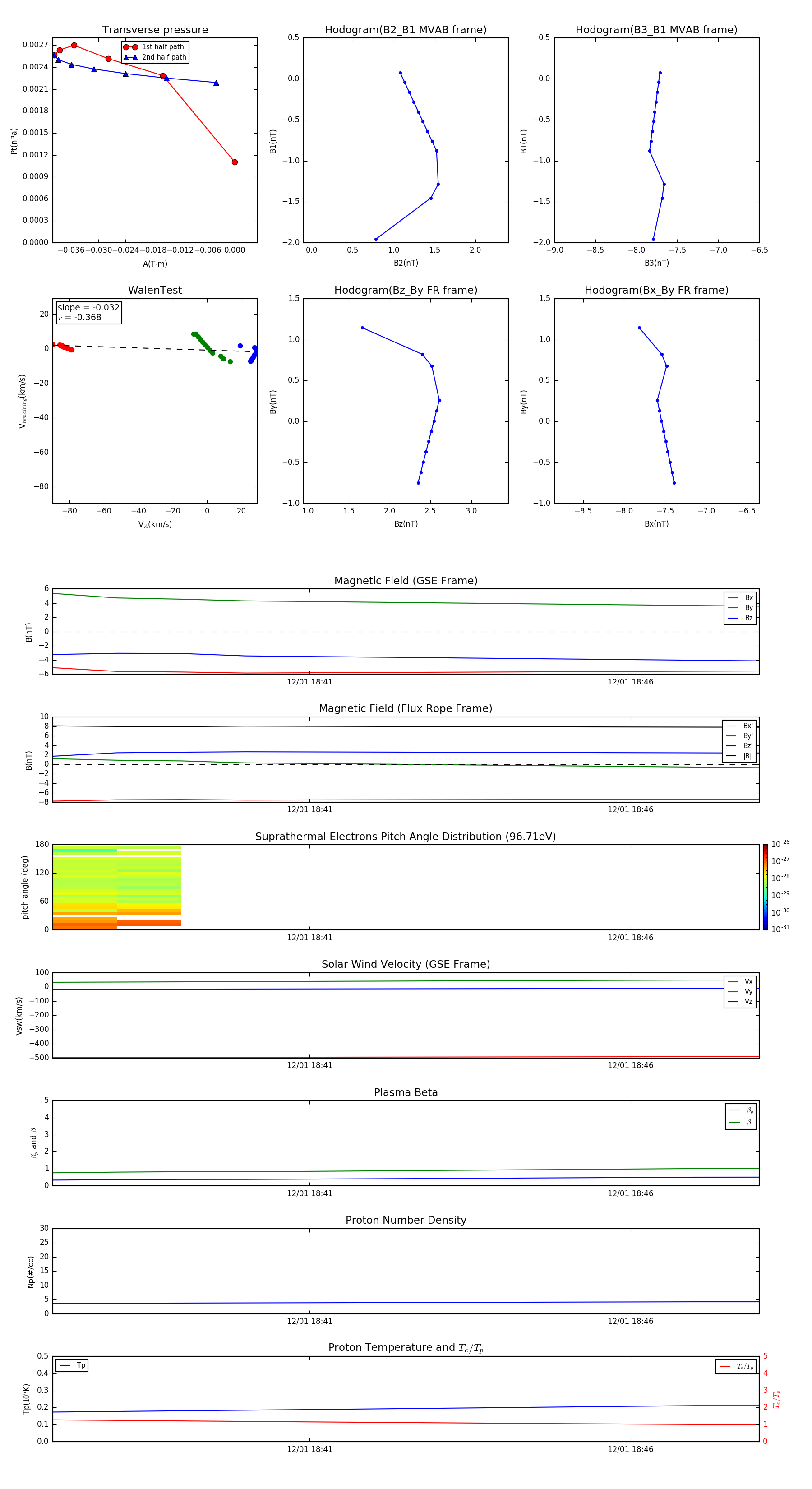
Task: Click the 'Hodogram(B2_B1 MVAB frame)' title
Action: (406, 30)
